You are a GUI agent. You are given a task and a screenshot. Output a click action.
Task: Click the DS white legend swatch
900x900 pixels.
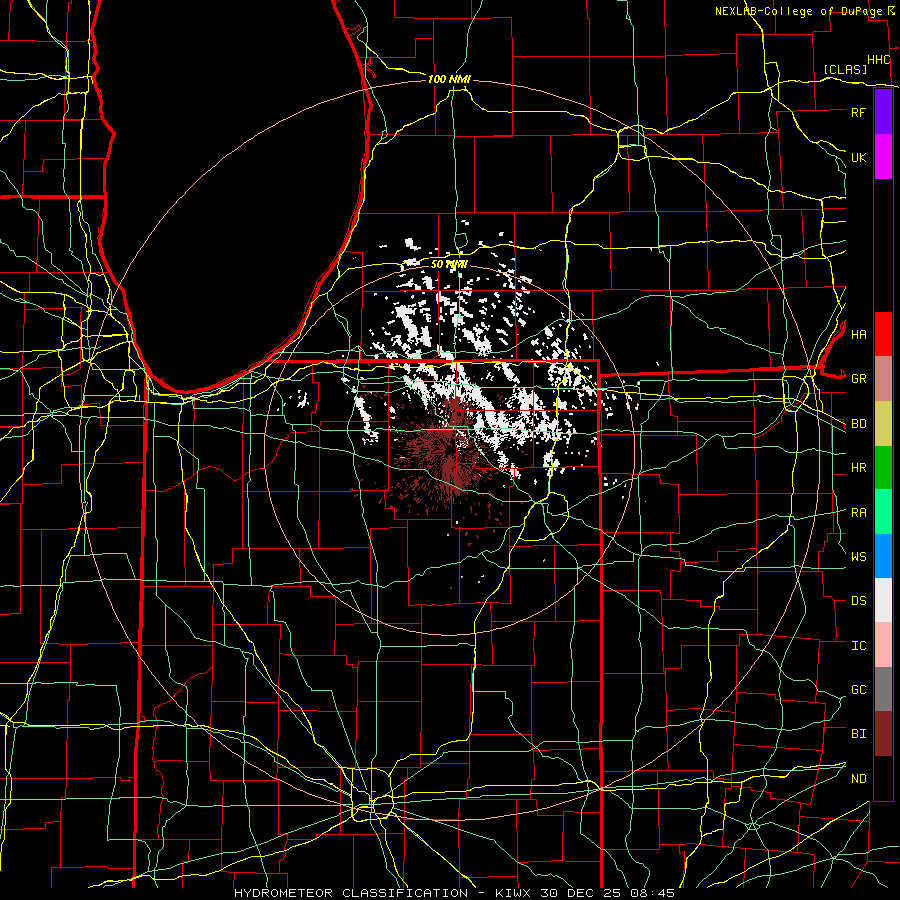[883, 600]
